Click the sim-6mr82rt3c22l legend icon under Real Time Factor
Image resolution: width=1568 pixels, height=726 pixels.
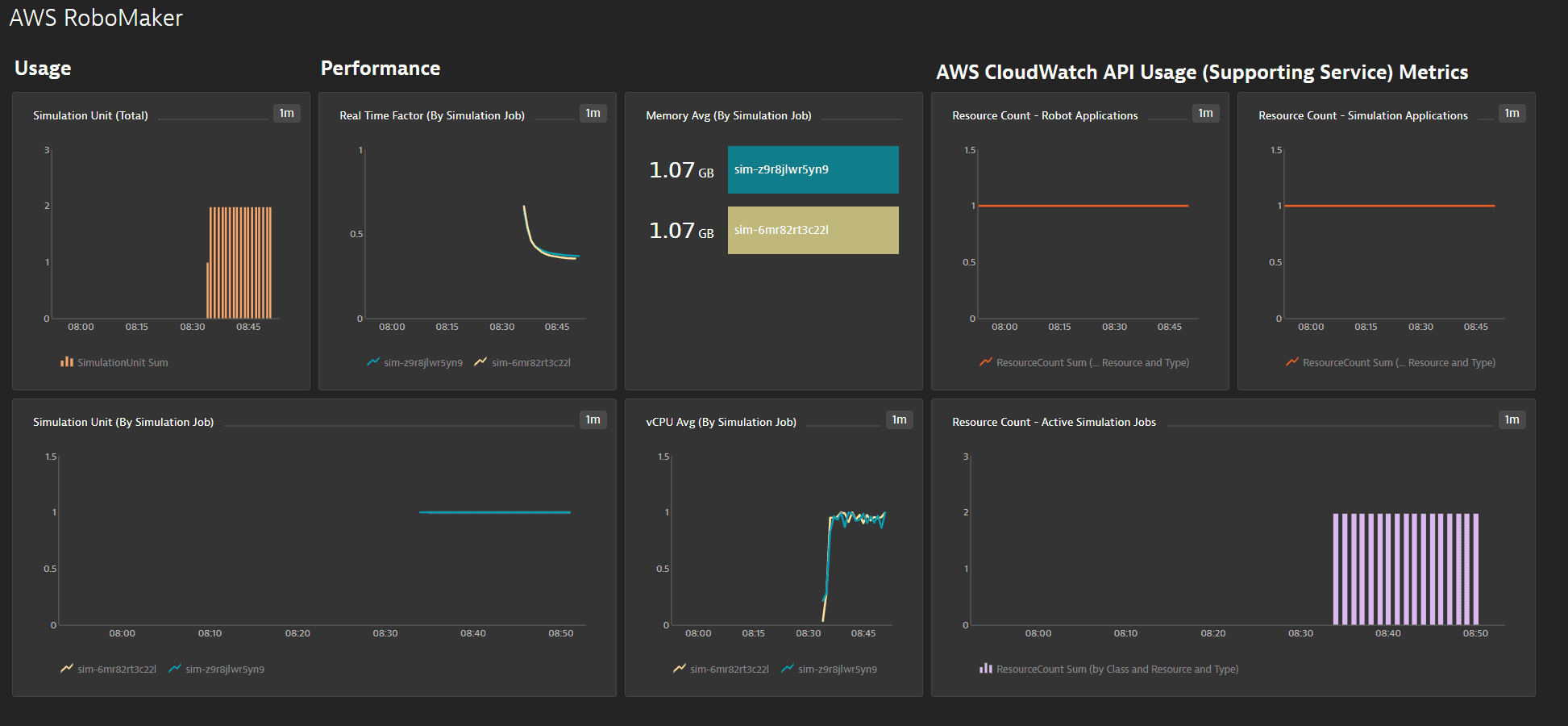pyautogui.click(x=480, y=362)
